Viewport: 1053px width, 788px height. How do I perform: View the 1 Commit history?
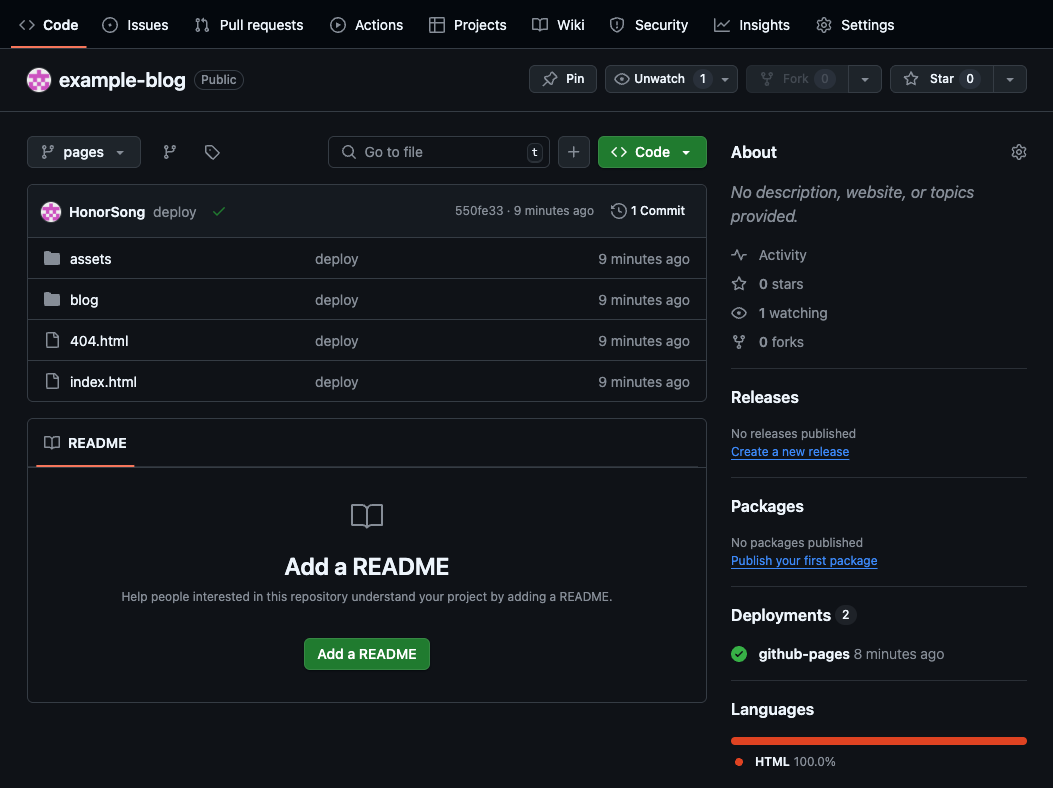[x=648, y=210]
